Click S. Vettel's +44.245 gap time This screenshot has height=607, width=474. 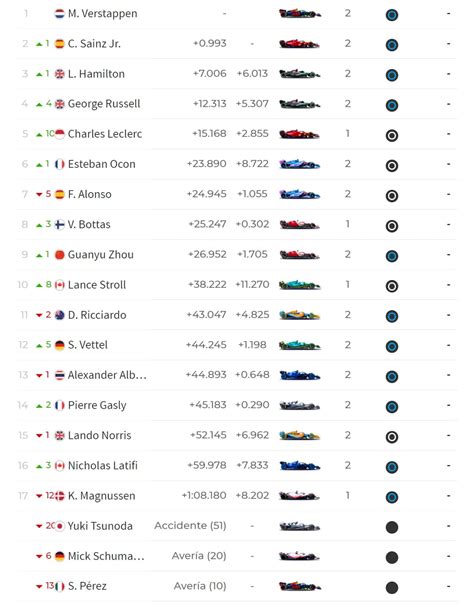pyautogui.click(x=206, y=345)
